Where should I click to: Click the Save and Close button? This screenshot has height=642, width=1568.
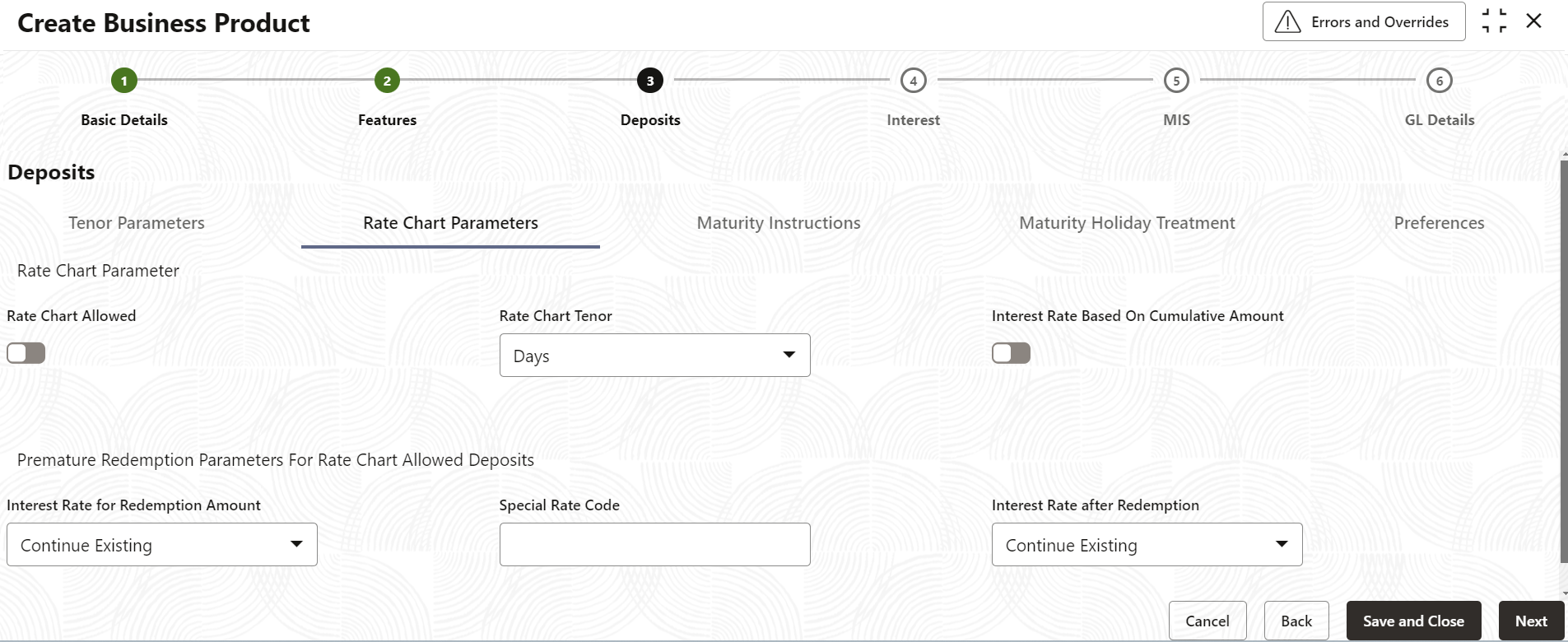tap(1413, 621)
